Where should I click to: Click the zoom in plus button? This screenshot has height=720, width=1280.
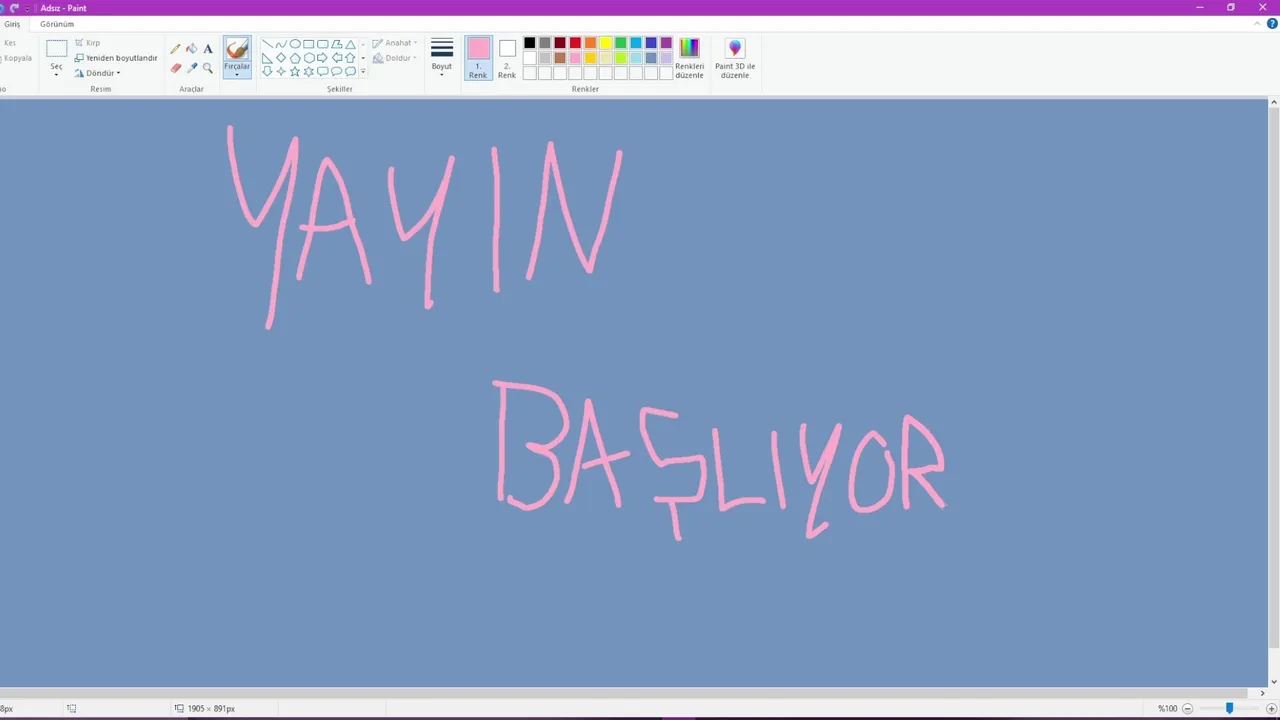[1271, 708]
